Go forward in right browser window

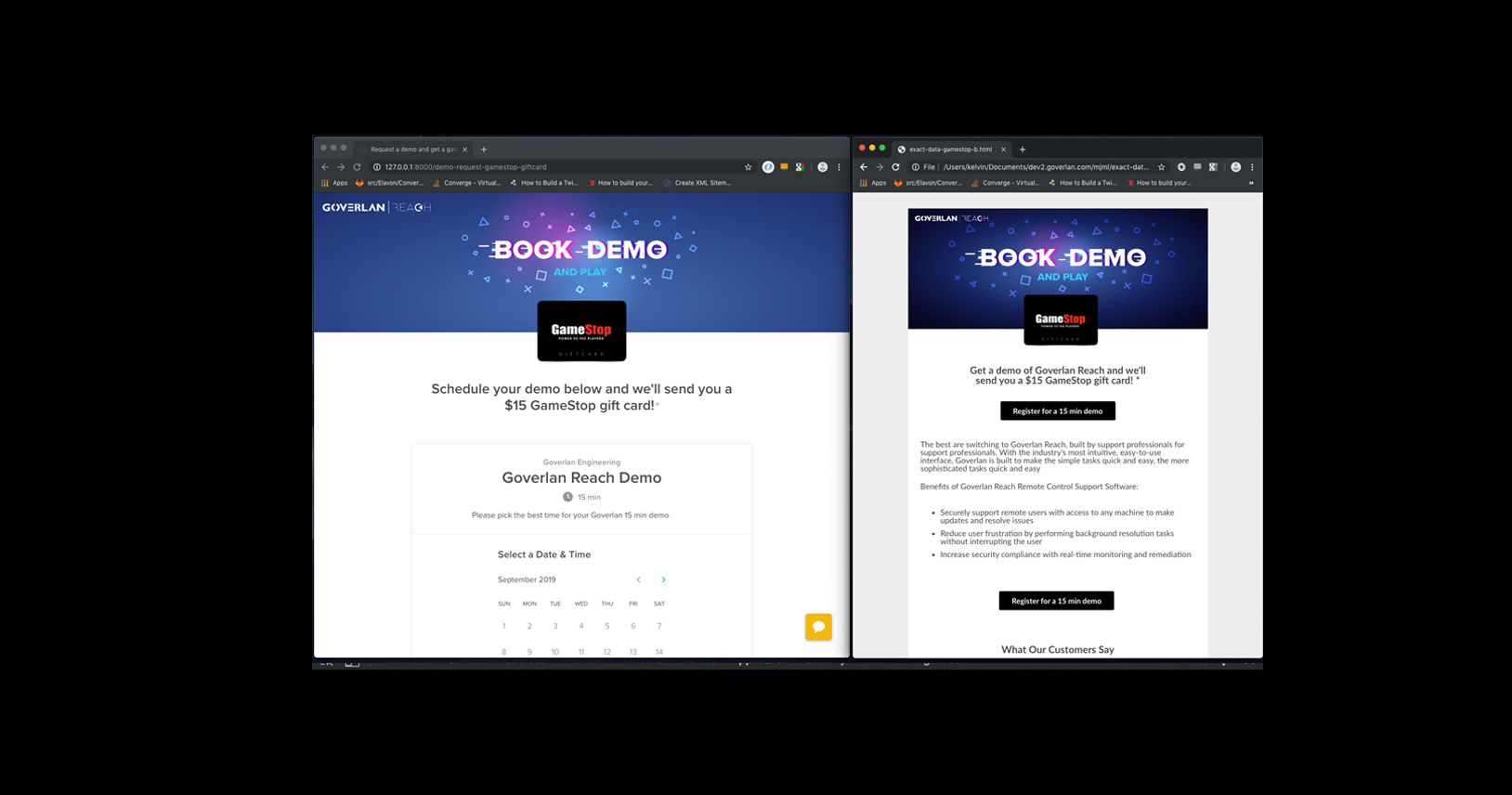[880, 167]
